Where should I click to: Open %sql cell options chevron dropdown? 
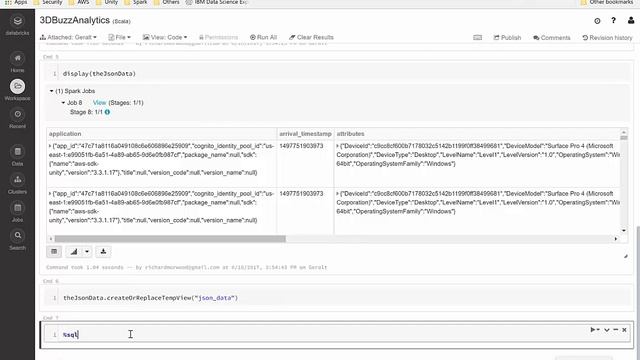(607, 330)
